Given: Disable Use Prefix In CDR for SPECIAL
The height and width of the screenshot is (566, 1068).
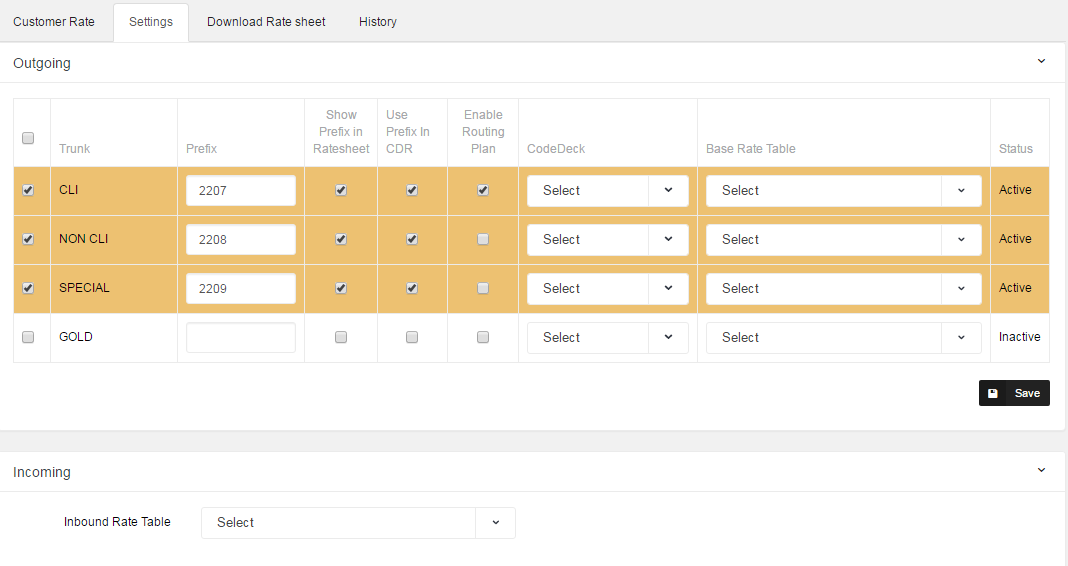Looking at the screenshot, I should pos(412,288).
